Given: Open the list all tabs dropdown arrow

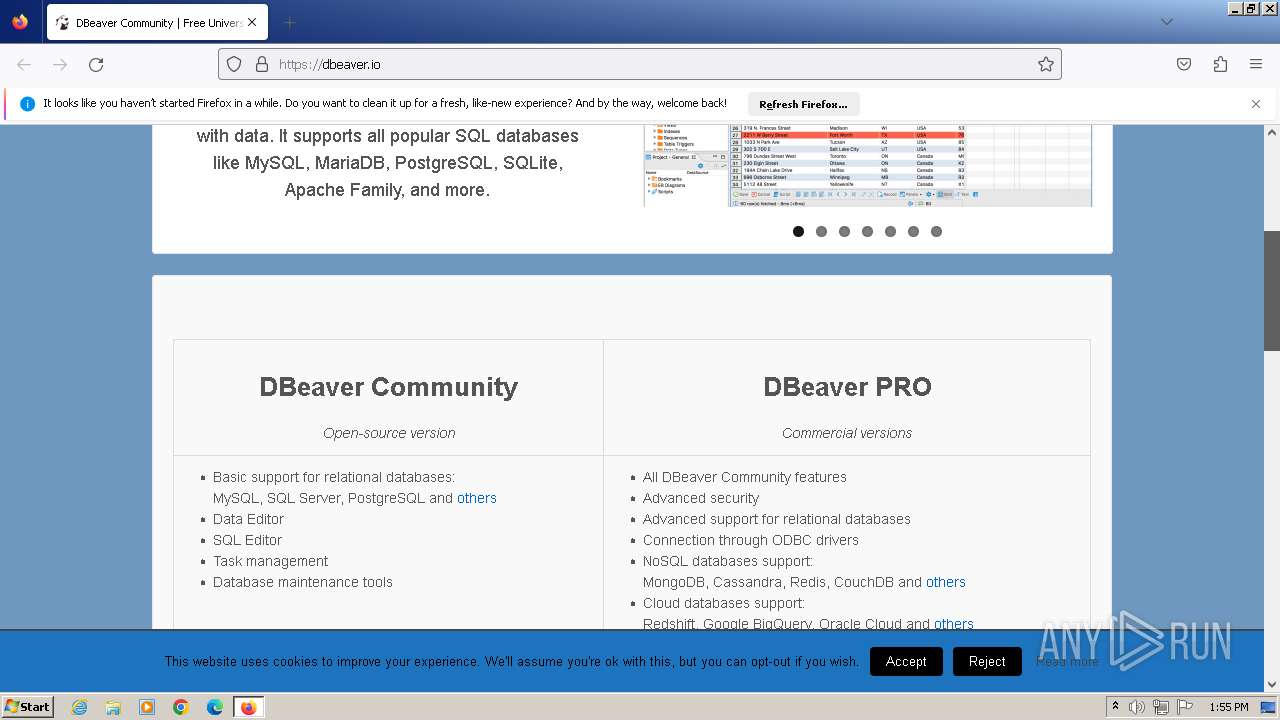Looking at the screenshot, I should pos(1166,22).
